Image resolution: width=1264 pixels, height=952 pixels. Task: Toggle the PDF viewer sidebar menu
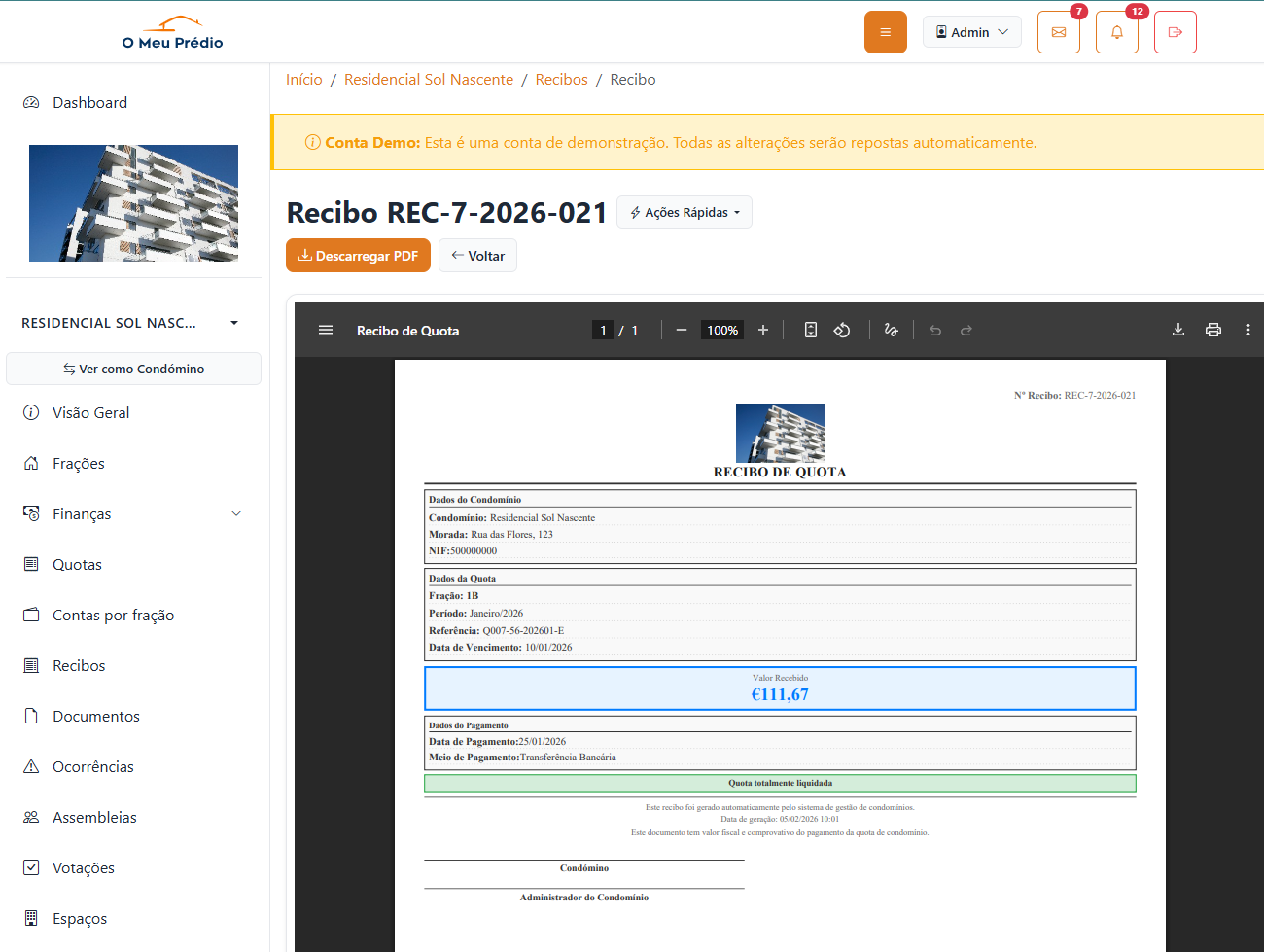point(326,331)
